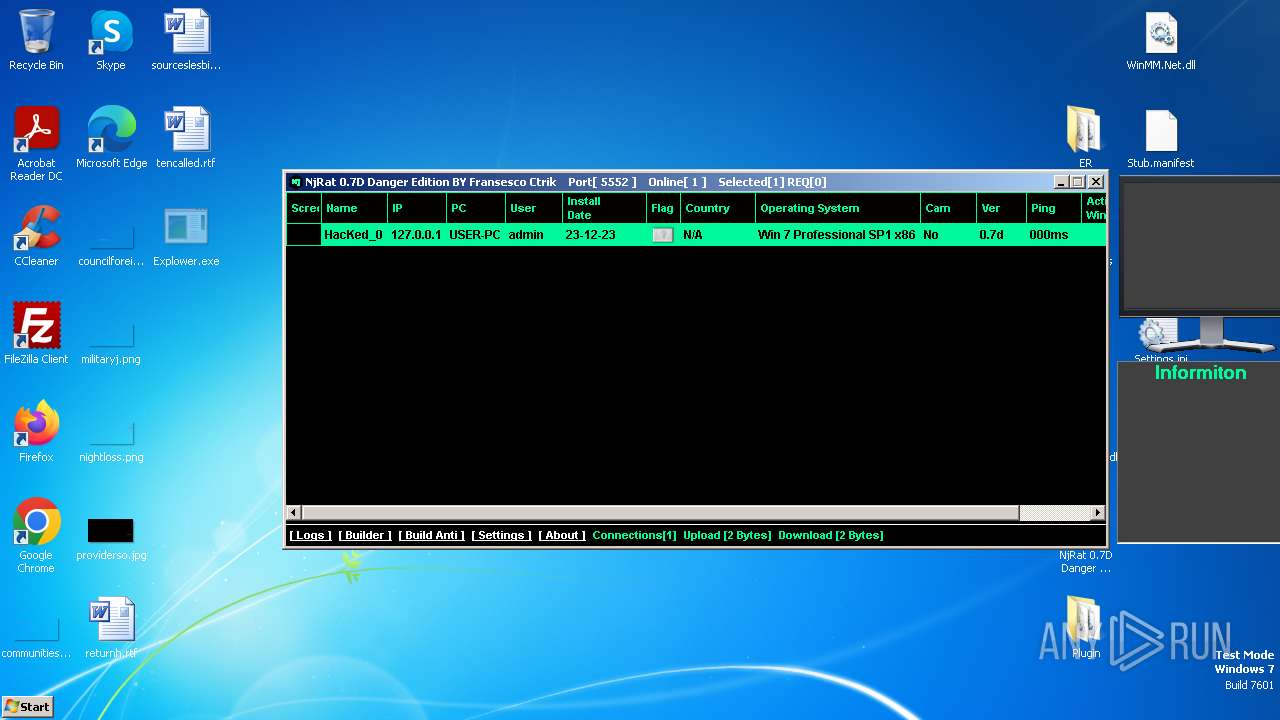The width and height of the screenshot is (1280, 720).
Task: Select the HacKed_0 client row name
Action: point(353,235)
